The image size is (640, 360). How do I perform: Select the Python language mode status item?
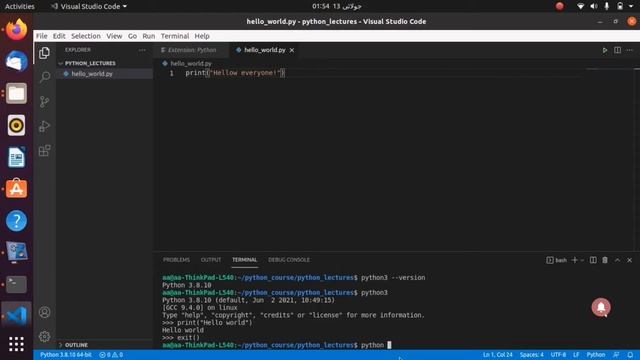pyautogui.click(x=596, y=355)
